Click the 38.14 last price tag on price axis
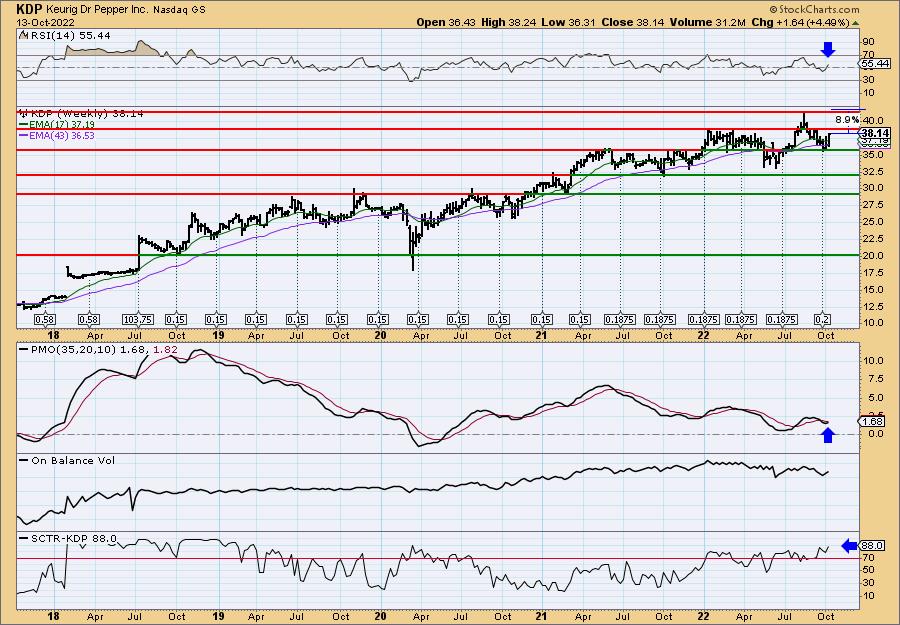Viewport: 900px width, 625px height. [x=875, y=133]
